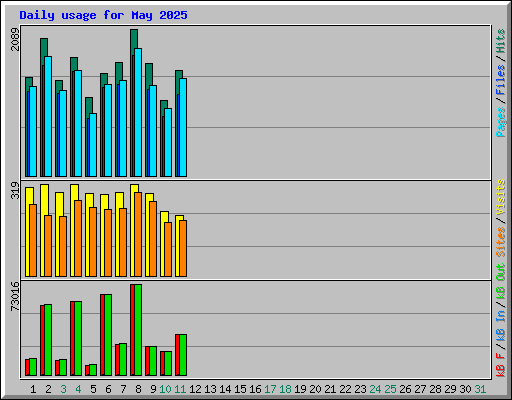The width and height of the screenshot is (512, 400).
Task: Click the day 11 cyan pages bar
Action: [183, 127]
